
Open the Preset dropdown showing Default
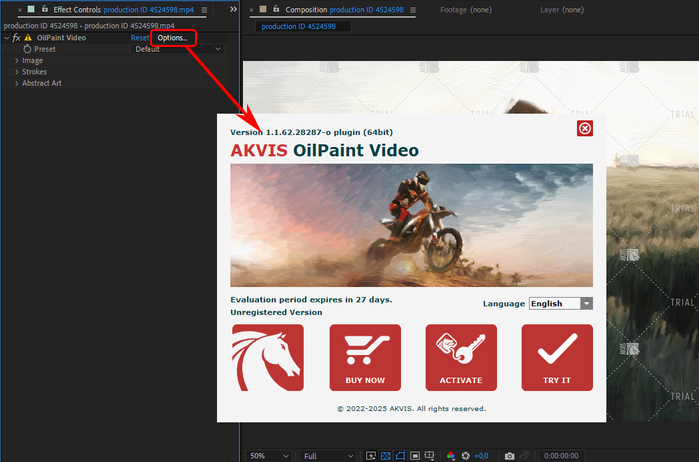[177, 49]
